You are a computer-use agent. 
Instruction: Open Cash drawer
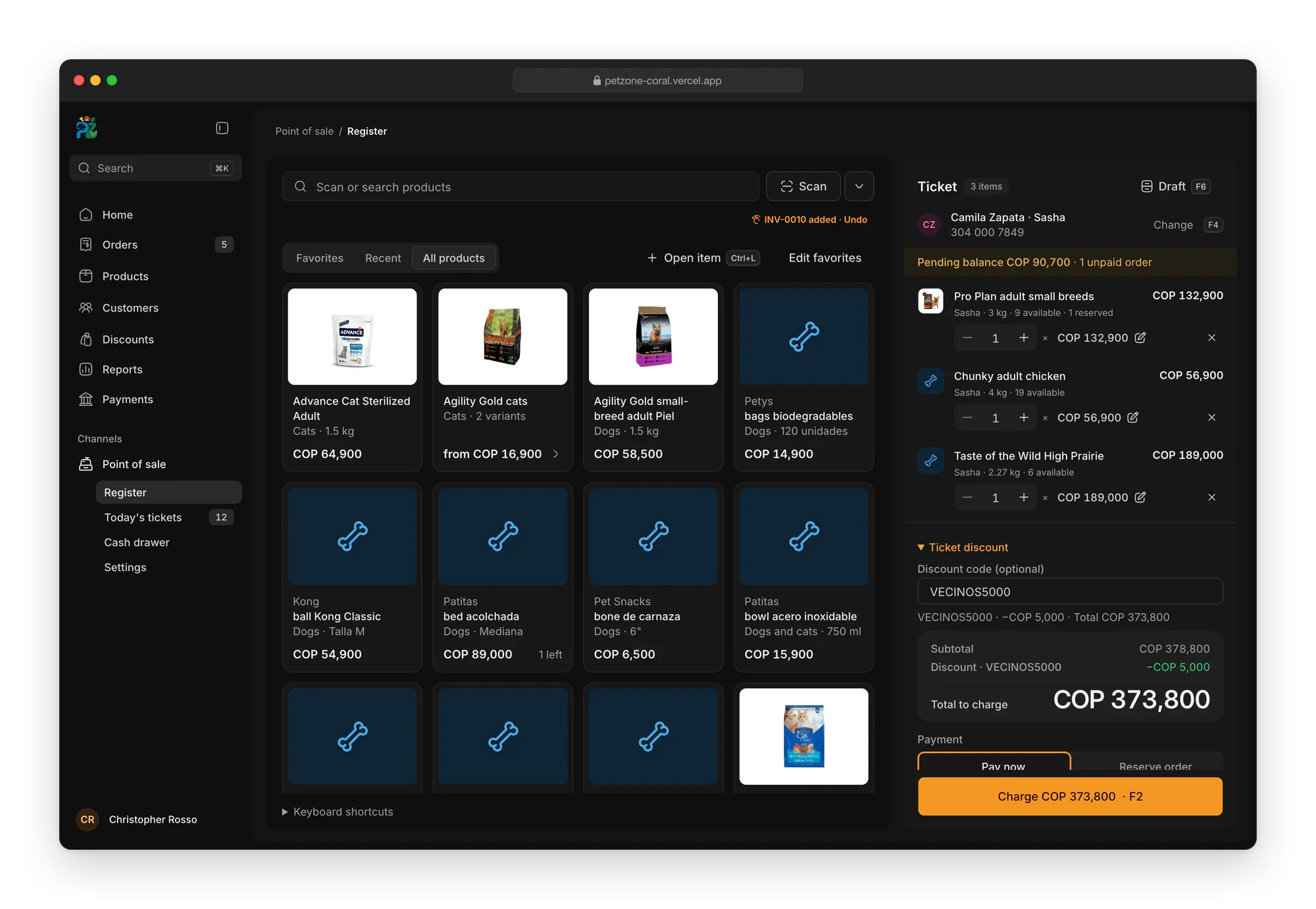(168, 543)
